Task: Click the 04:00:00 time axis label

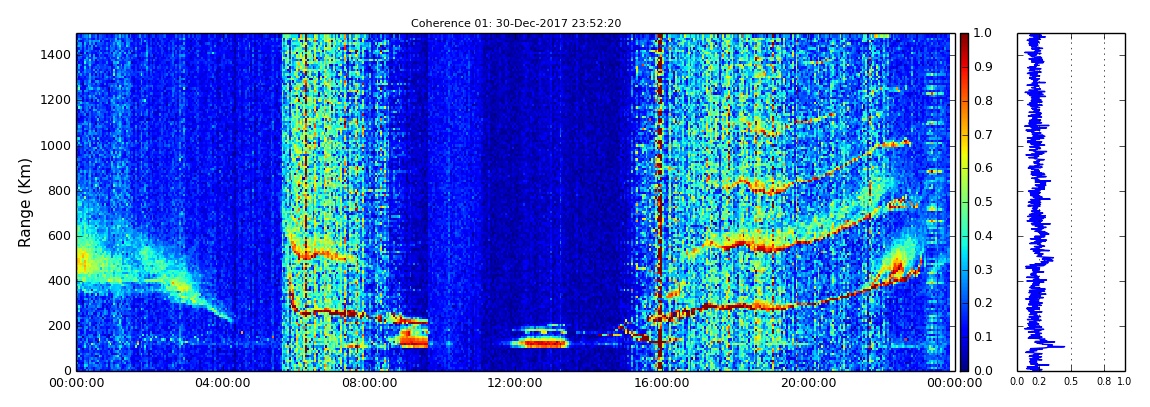Action: click(222, 383)
